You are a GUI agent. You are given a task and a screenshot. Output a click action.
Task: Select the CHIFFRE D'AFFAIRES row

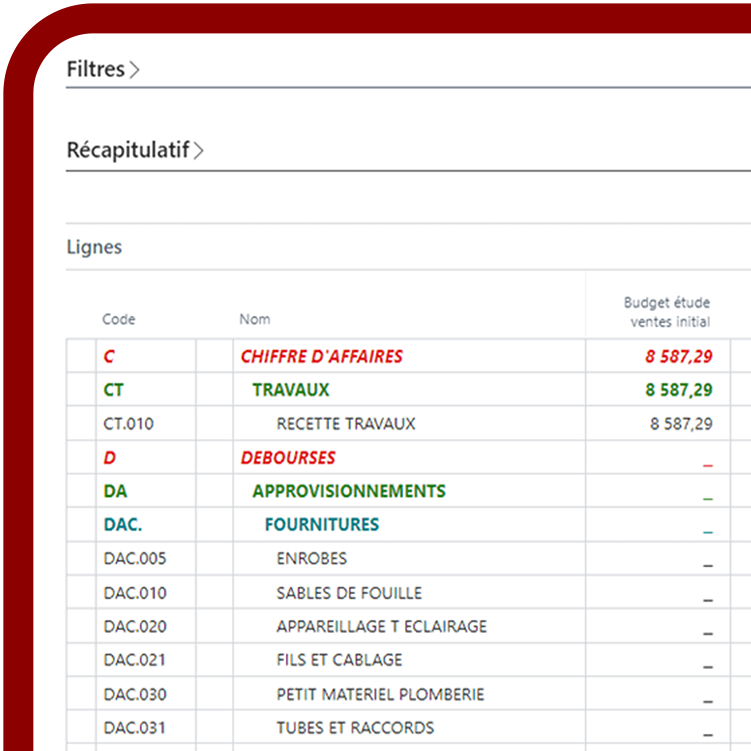click(x=321, y=356)
